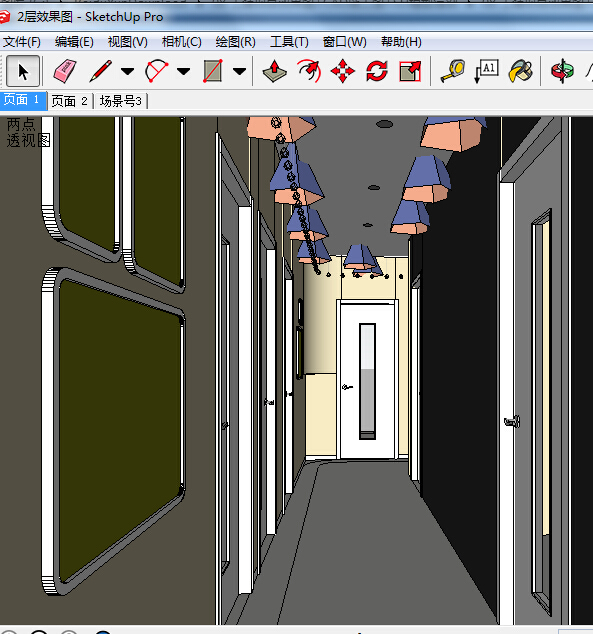The image size is (593, 634).
Task: Pick the pink Eraser tool
Action: (x=65, y=71)
